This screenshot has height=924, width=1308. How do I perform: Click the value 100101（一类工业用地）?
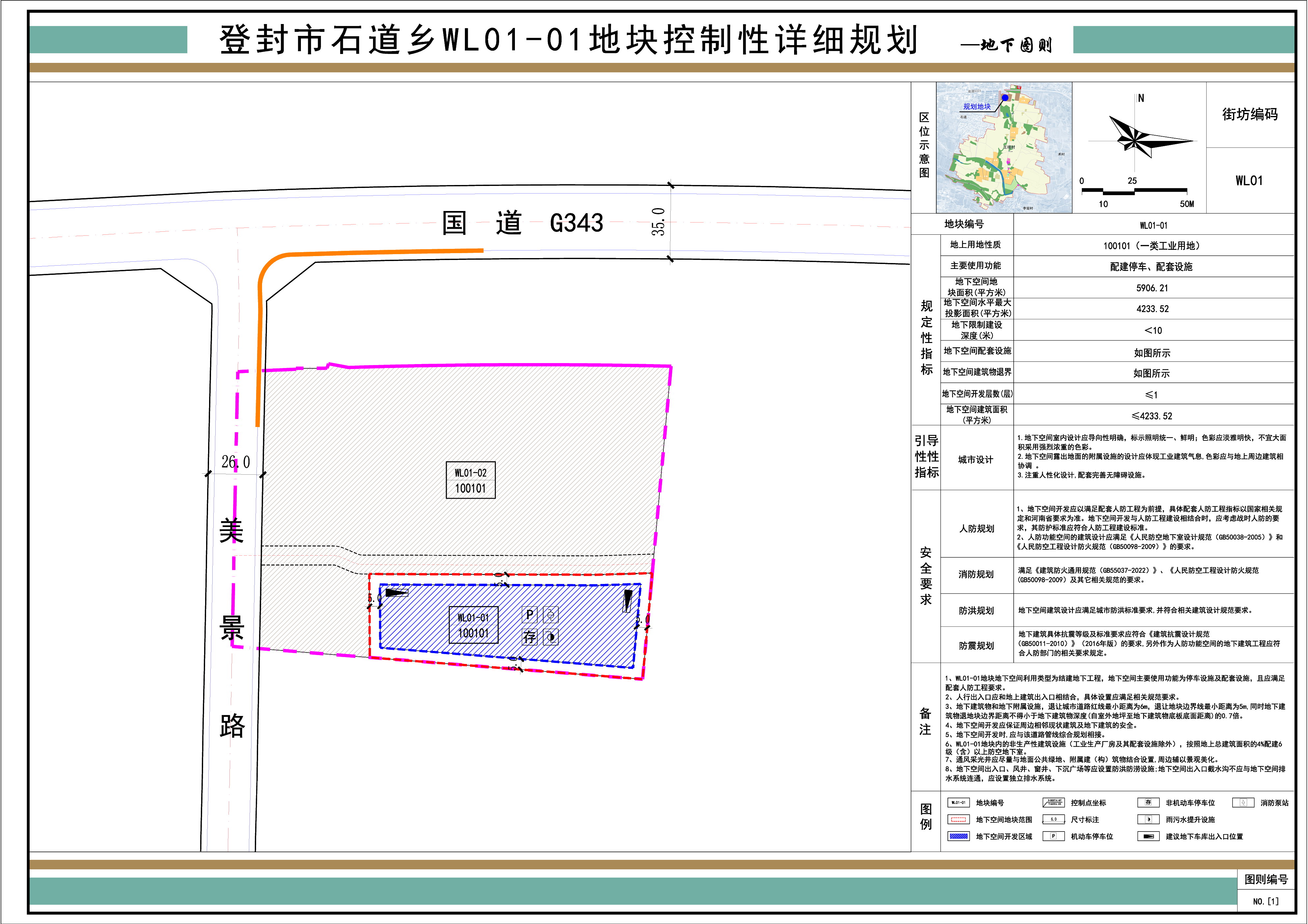[x=1153, y=246]
